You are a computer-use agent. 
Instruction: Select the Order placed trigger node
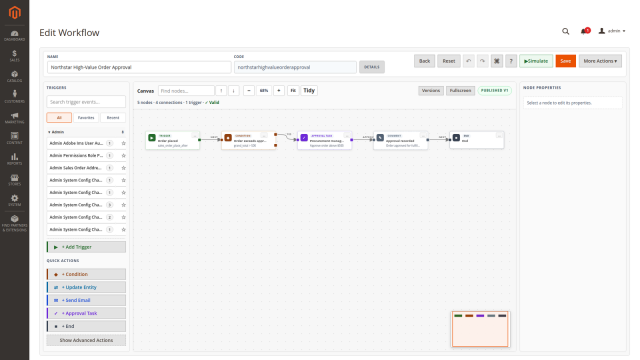click(x=173, y=140)
